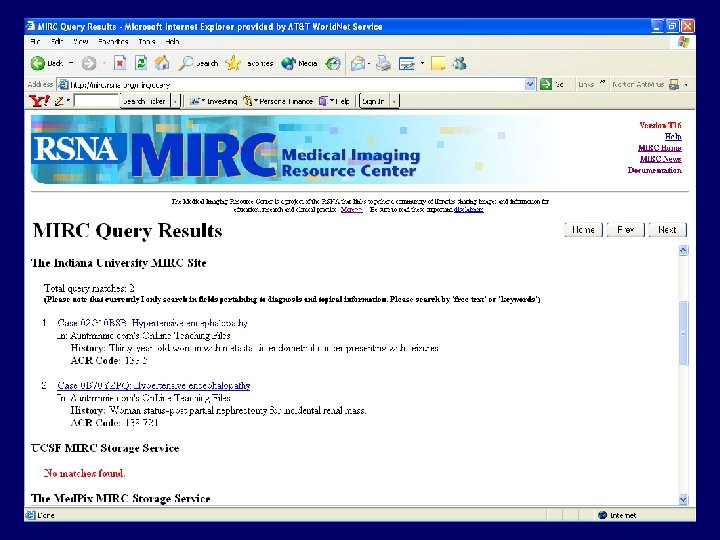Click the Yahoo toolbar search box
This screenshot has height=540, width=720.
pyautogui.click(x=96, y=101)
